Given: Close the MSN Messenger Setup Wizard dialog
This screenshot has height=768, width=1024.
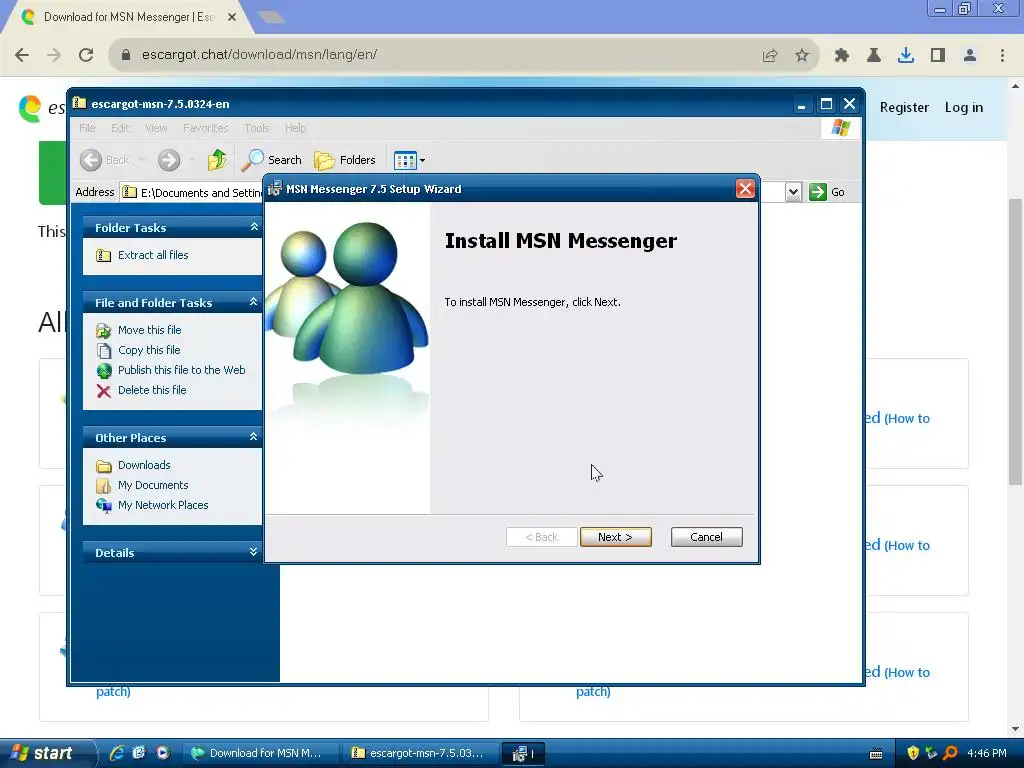Looking at the screenshot, I should (x=745, y=189).
